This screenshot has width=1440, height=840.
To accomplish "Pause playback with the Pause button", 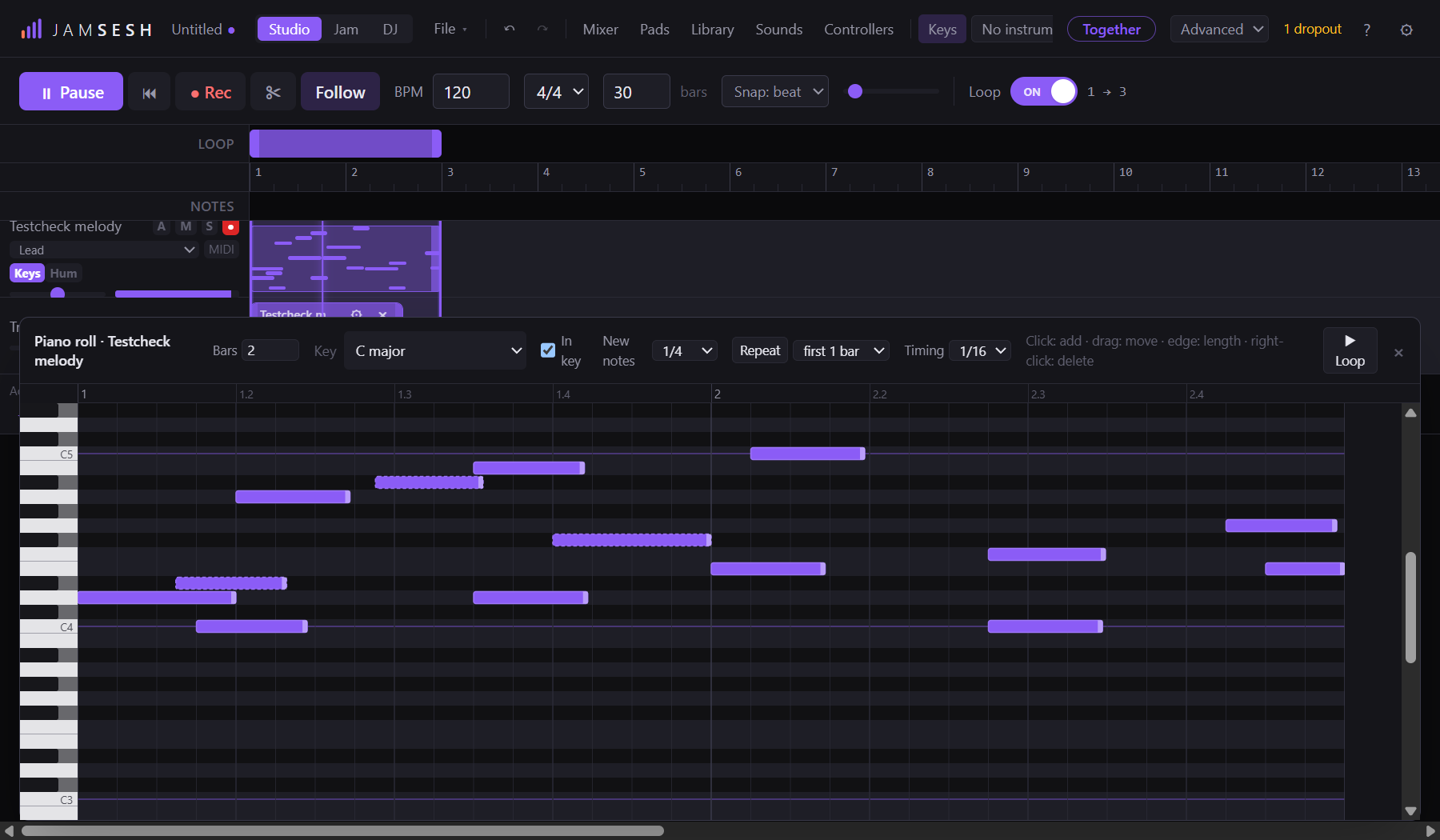I will click(x=71, y=92).
